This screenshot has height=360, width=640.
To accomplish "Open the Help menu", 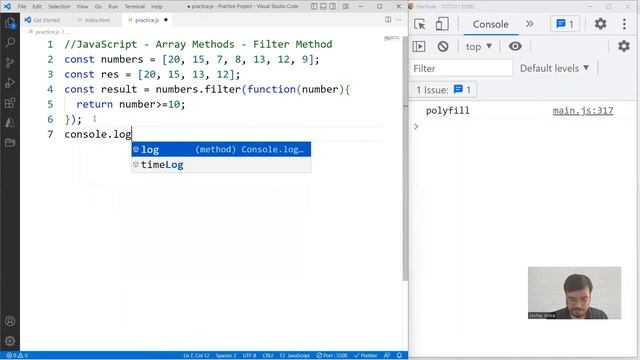I will click(157, 7).
